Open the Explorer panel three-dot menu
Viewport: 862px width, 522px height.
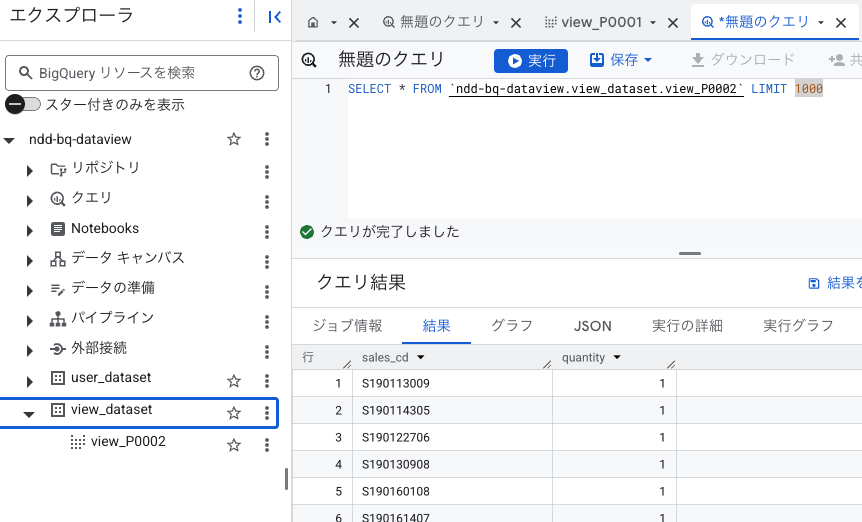(x=240, y=16)
